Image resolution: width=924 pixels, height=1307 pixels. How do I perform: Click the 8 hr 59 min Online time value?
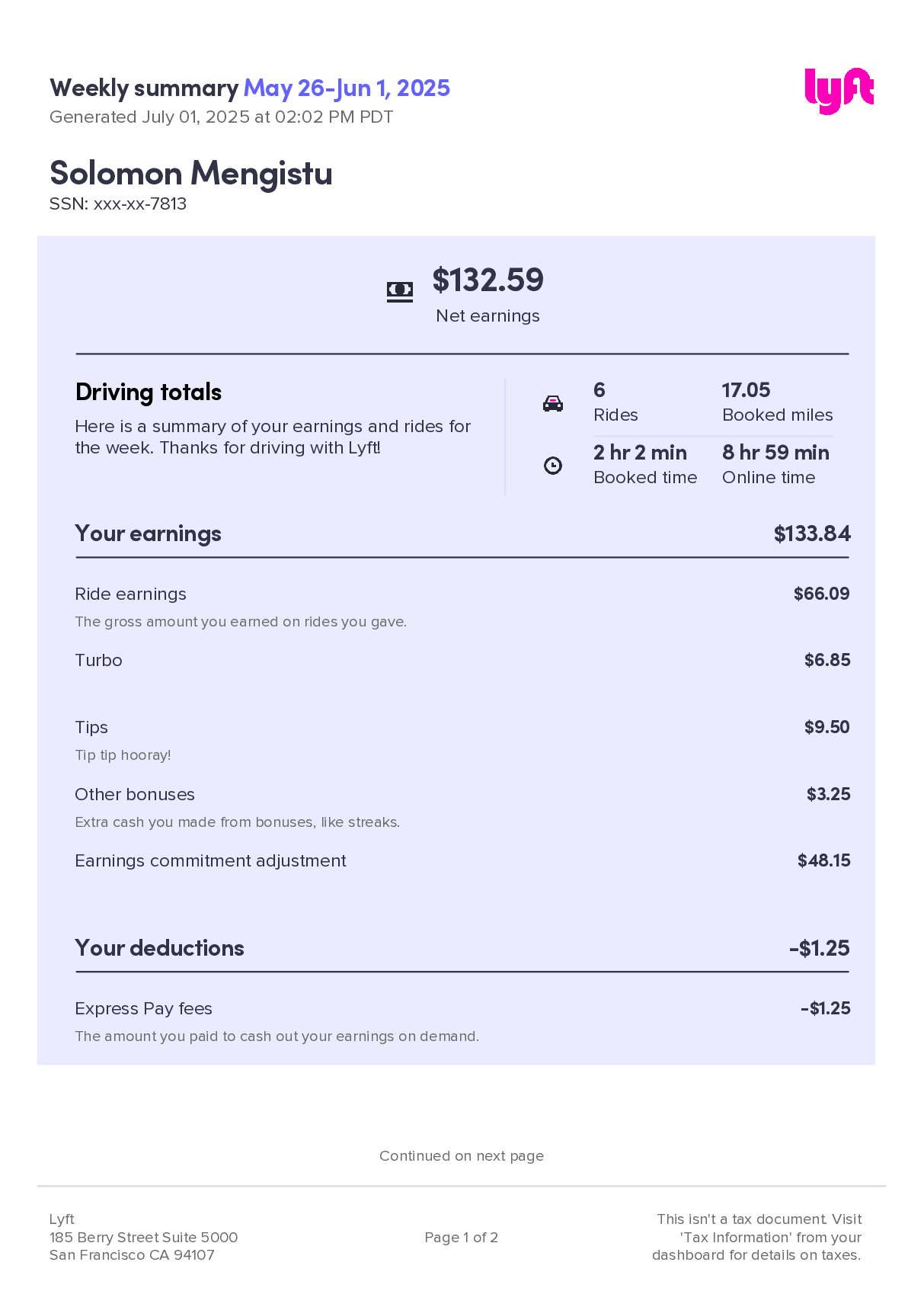point(775,453)
